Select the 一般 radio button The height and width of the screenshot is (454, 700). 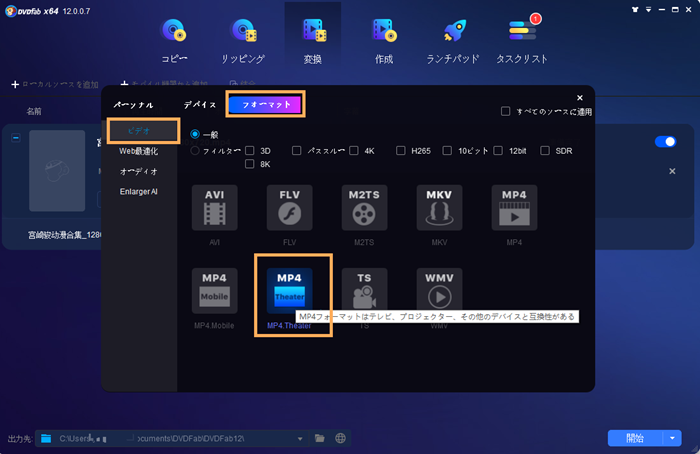pos(195,133)
